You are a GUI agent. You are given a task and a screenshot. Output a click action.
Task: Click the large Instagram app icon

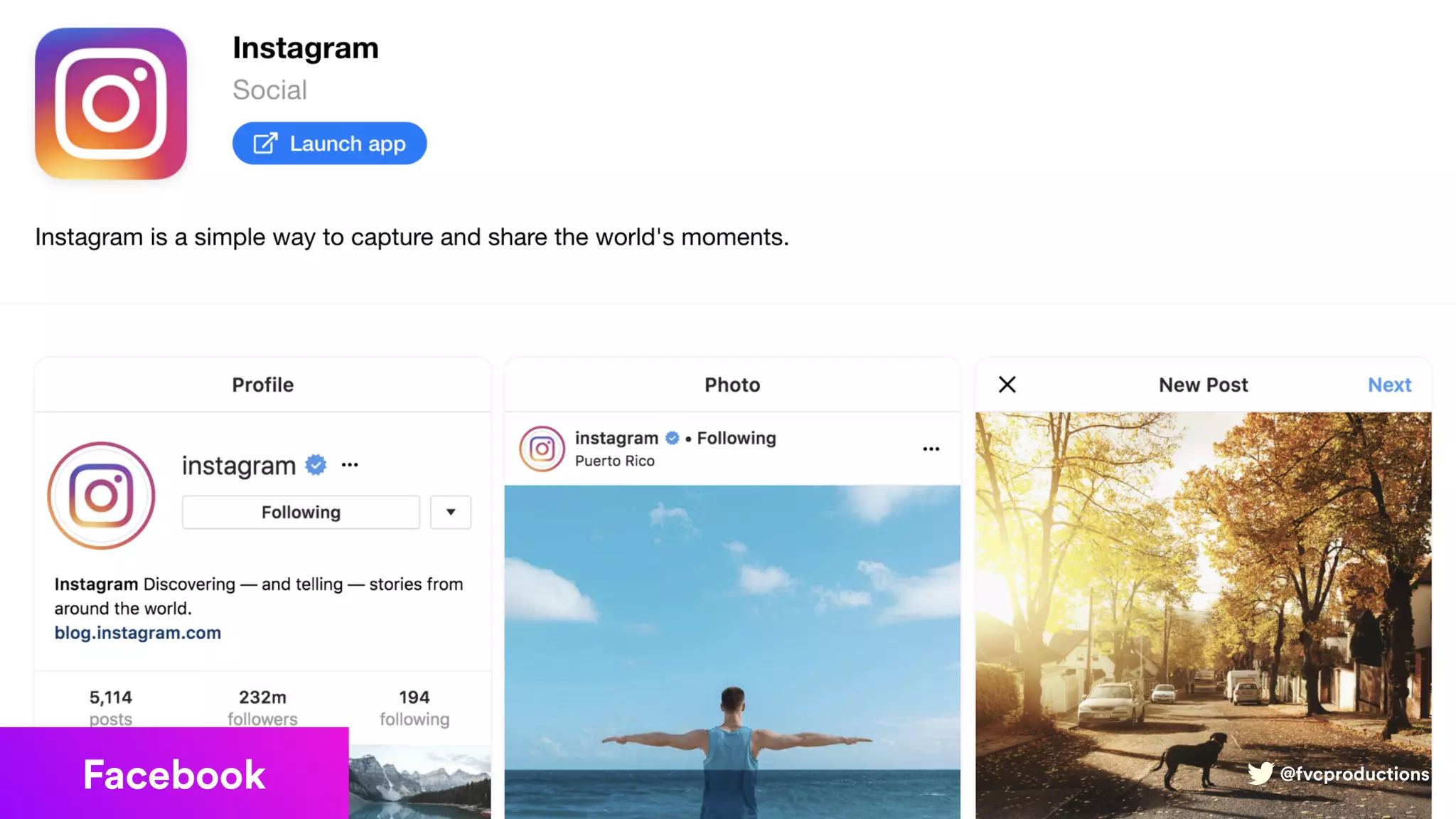[x=111, y=104]
